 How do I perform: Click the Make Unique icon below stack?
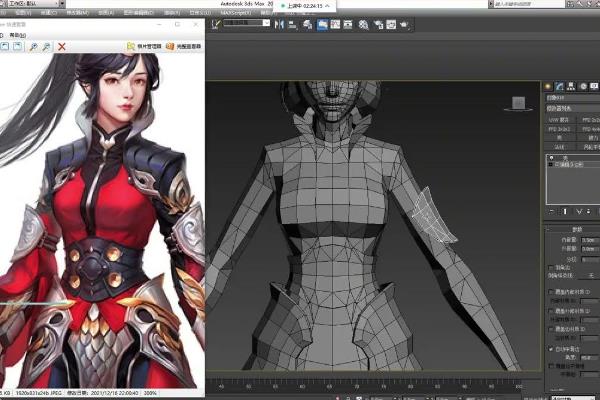tap(579, 212)
